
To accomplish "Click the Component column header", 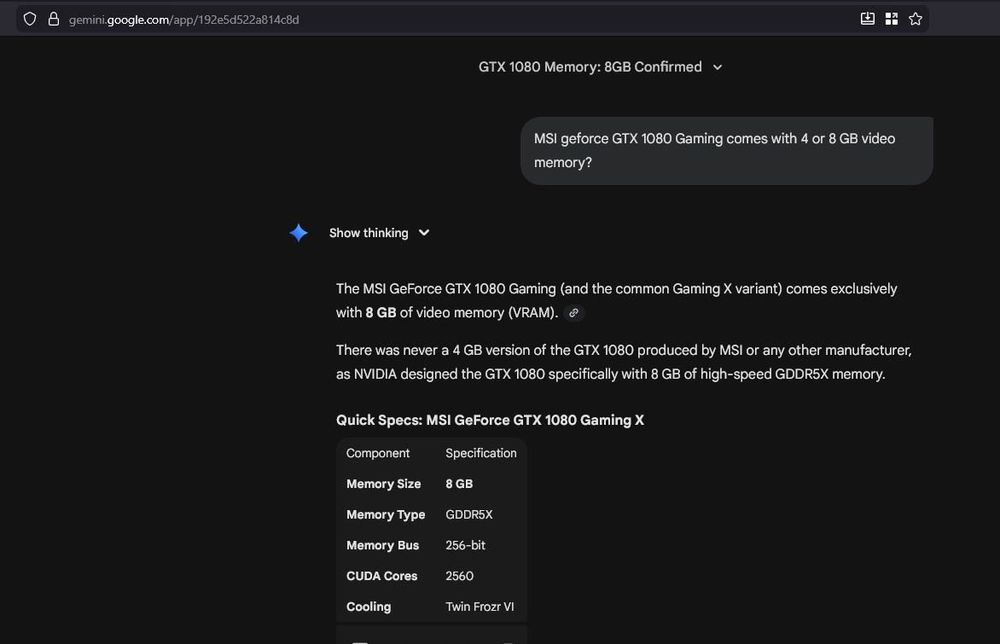I will click(378, 453).
